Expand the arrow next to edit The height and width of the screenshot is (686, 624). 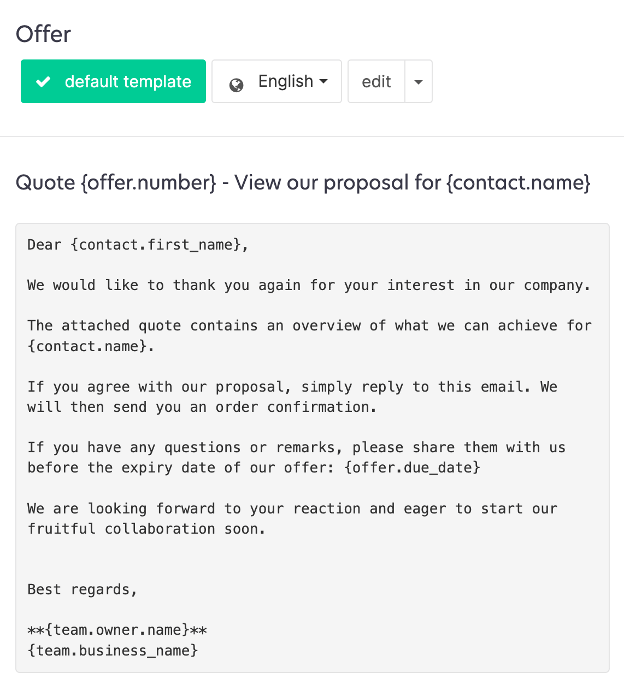click(418, 83)
